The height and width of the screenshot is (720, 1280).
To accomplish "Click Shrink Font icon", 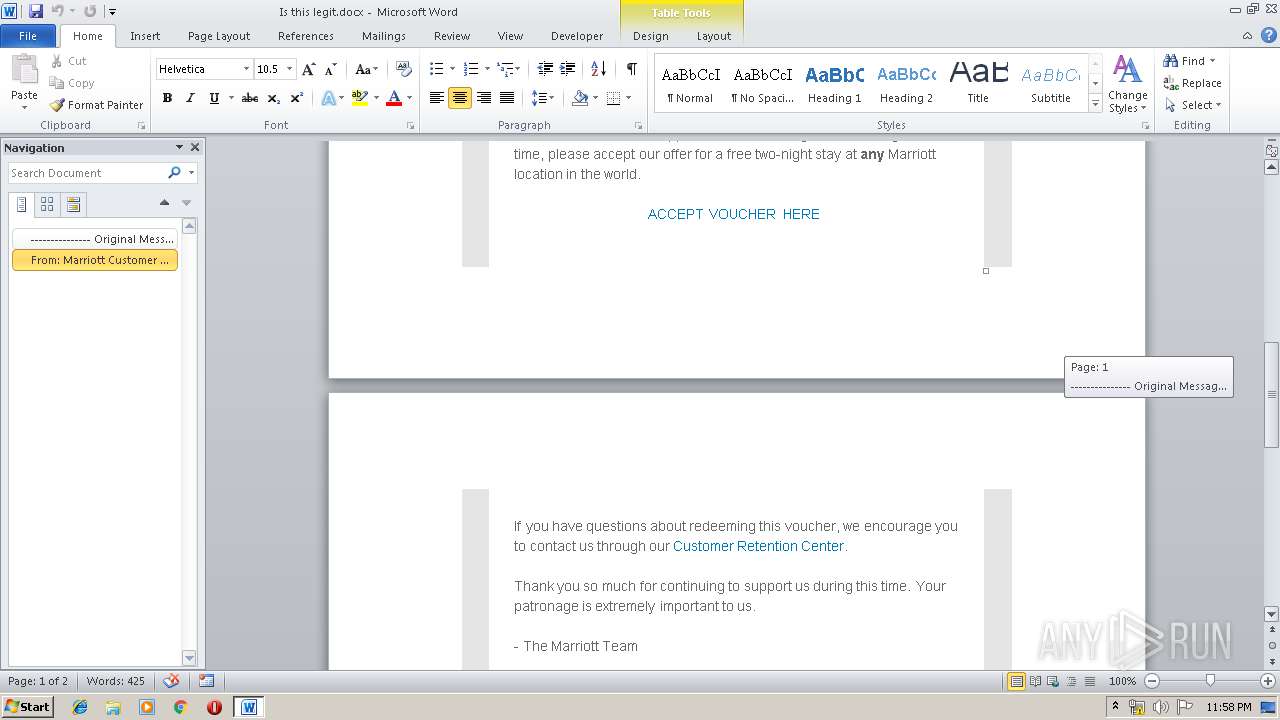I will pos(331,69).
